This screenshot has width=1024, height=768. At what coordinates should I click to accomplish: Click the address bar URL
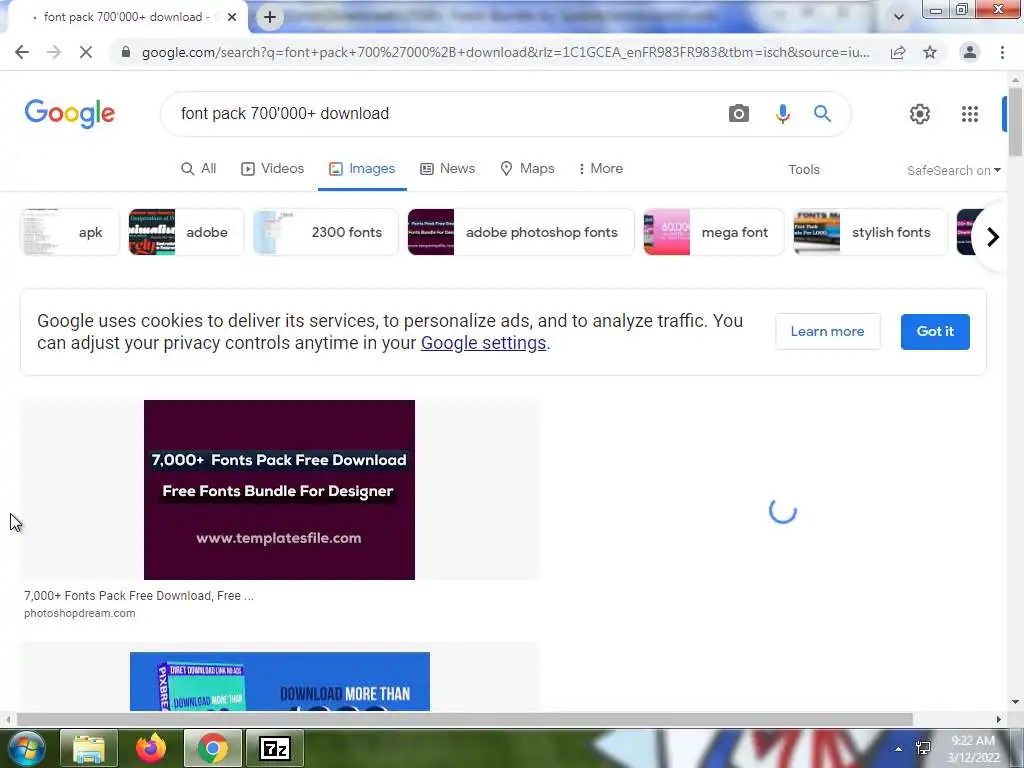coord(505,52)
